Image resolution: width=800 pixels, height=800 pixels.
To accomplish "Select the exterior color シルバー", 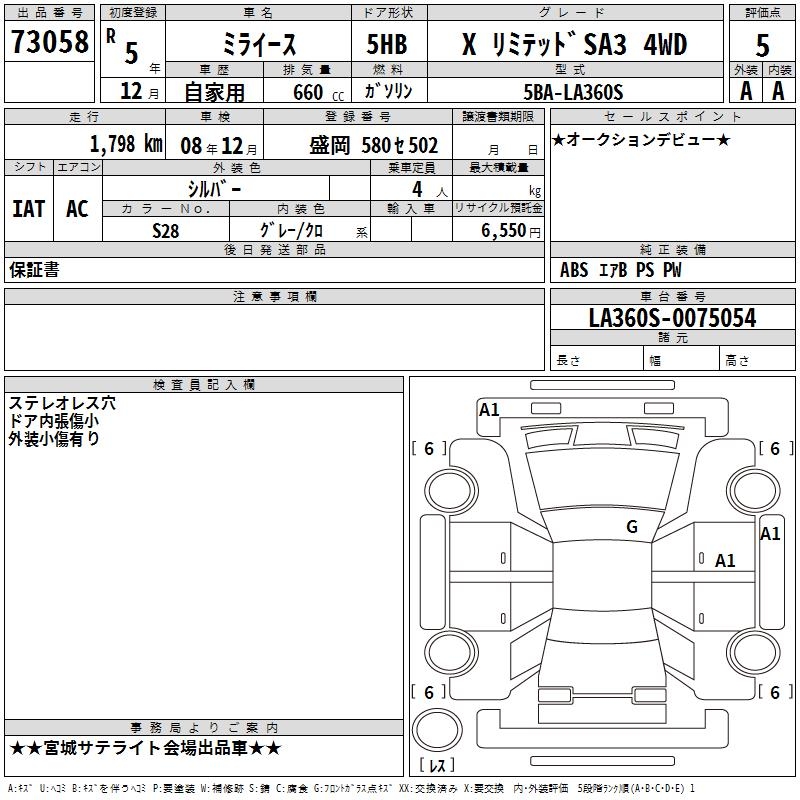I will (x=214, y=189).
